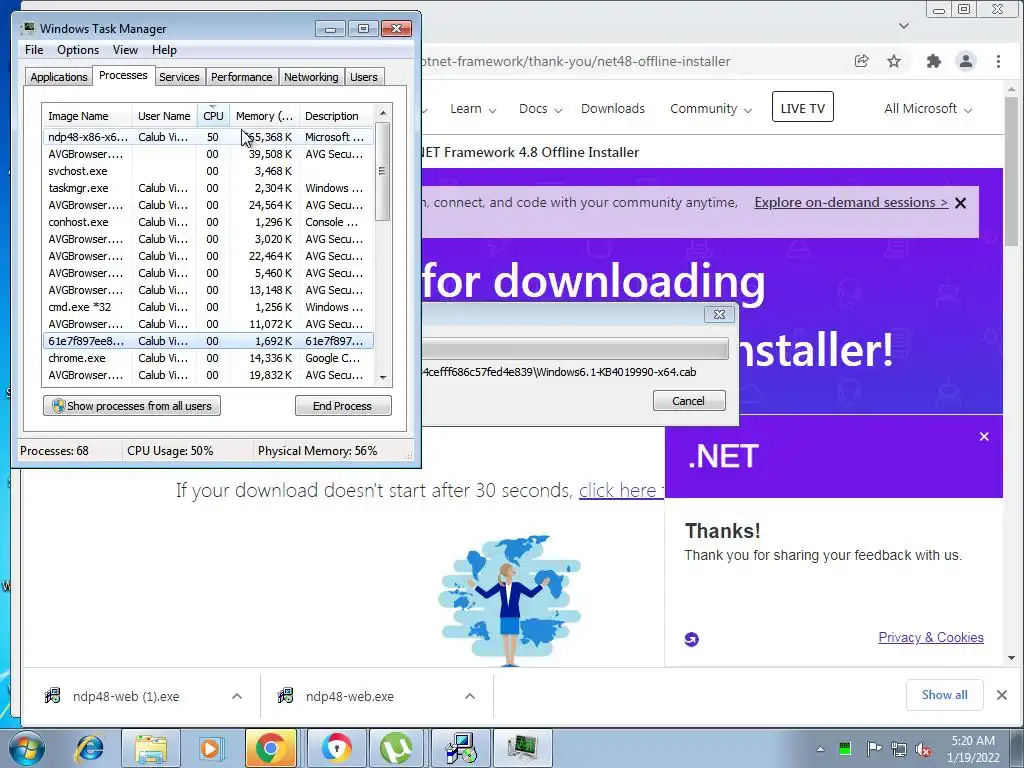Close the .NET feedback panel

(984, 436)
